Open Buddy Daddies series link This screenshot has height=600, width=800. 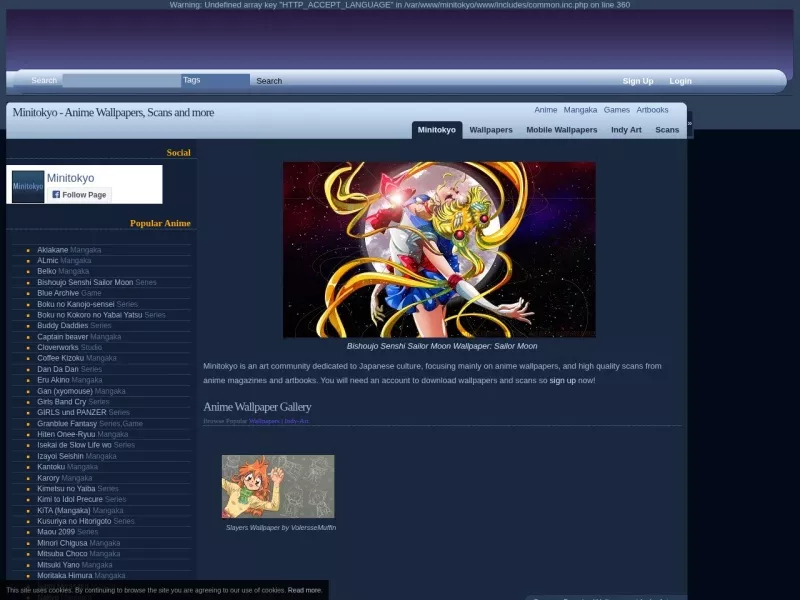[63, 326]
